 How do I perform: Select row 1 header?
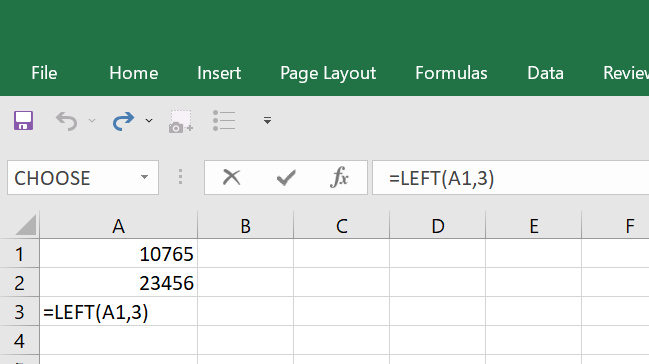click(x=19, y=253)
